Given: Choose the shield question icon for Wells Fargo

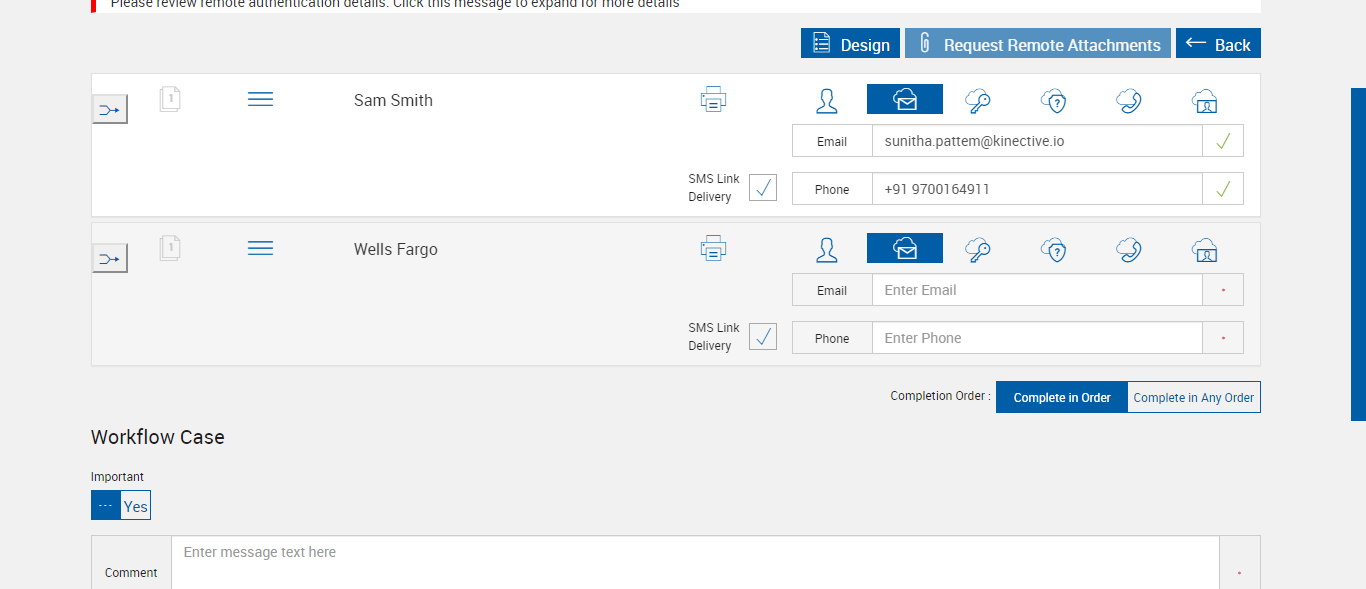Looking at the screenshot, I should [1054, 249].
